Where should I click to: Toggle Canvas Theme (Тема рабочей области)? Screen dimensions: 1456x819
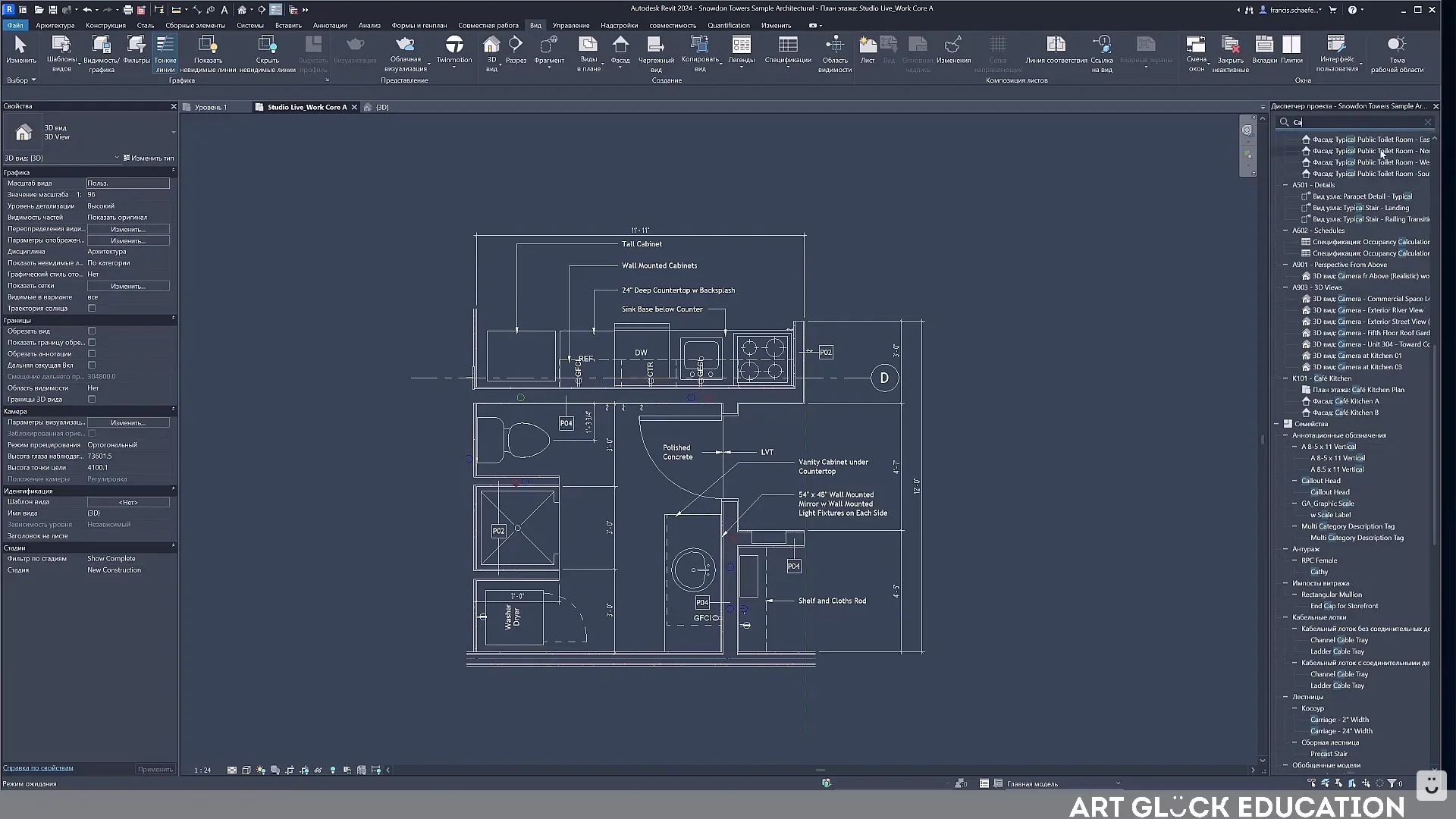(1397, 53)
